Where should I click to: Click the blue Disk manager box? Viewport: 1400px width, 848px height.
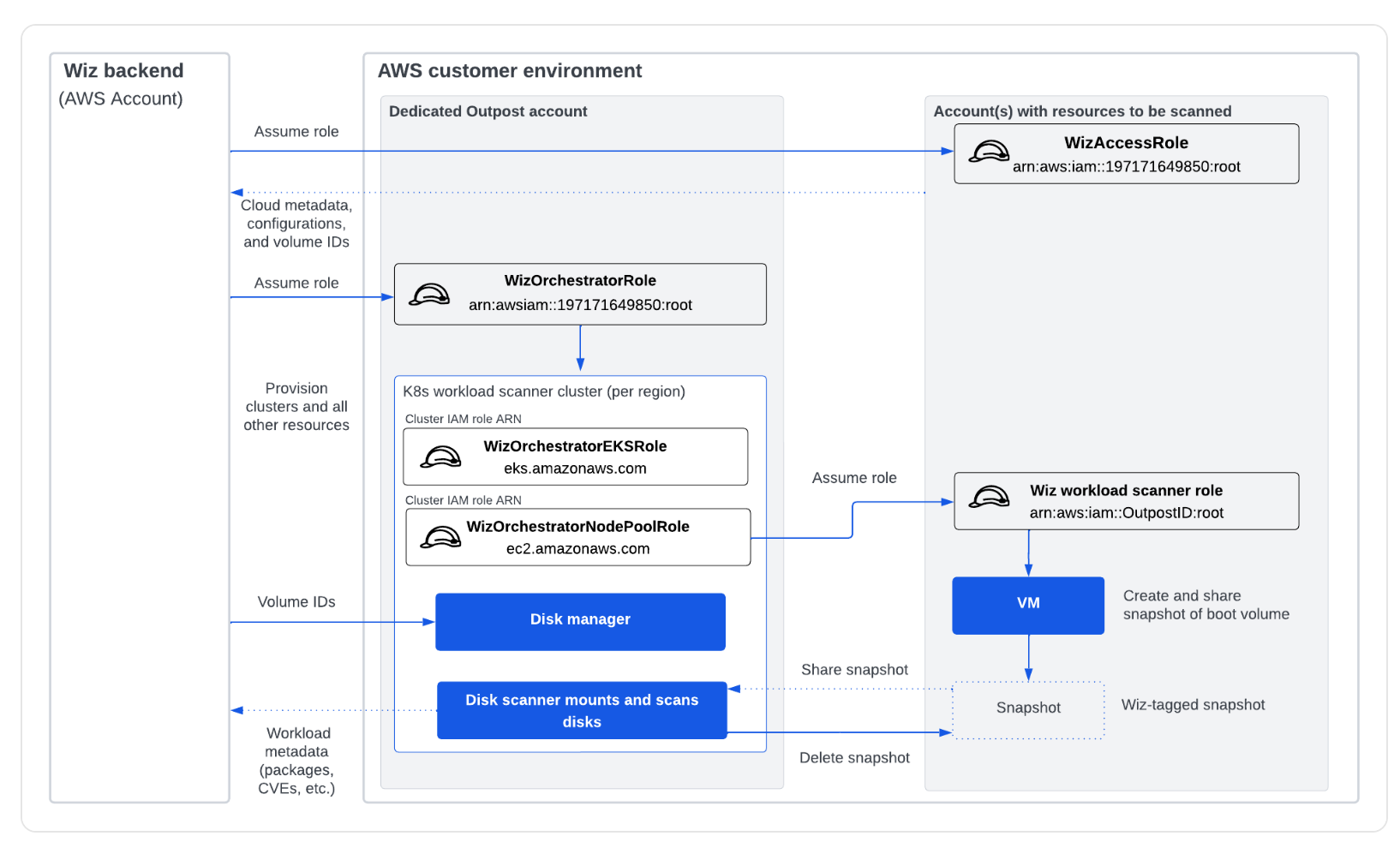[x=580, y=622]
